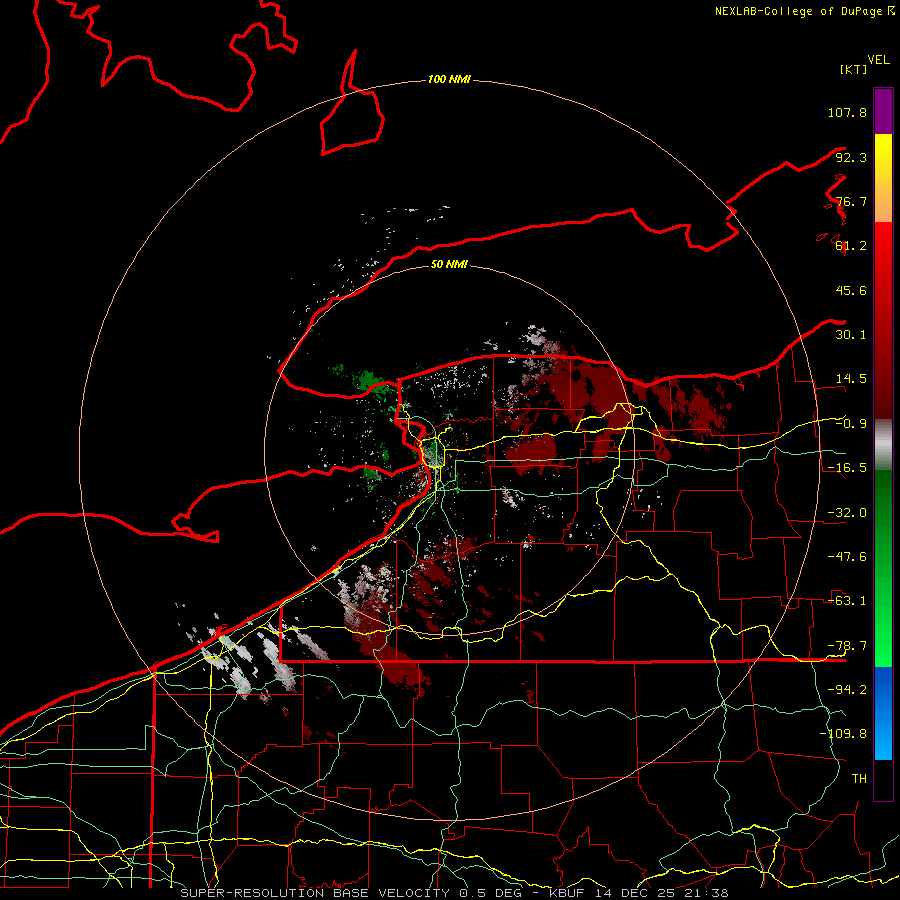Click the KBUF base velocity timestamp caption

(455, 893)
